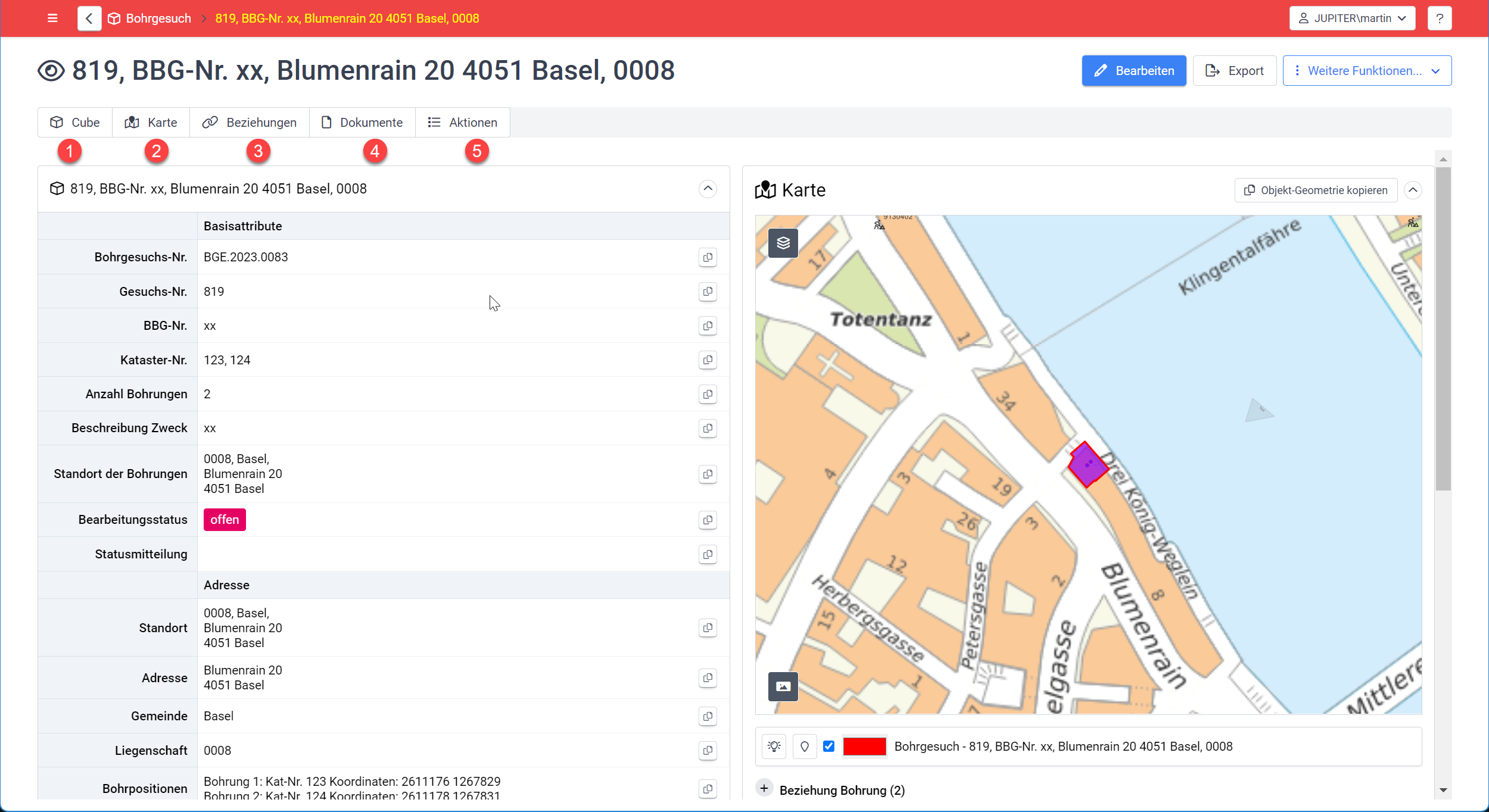Open the JUPITER\martin user dropdown

pos(1352,18)
